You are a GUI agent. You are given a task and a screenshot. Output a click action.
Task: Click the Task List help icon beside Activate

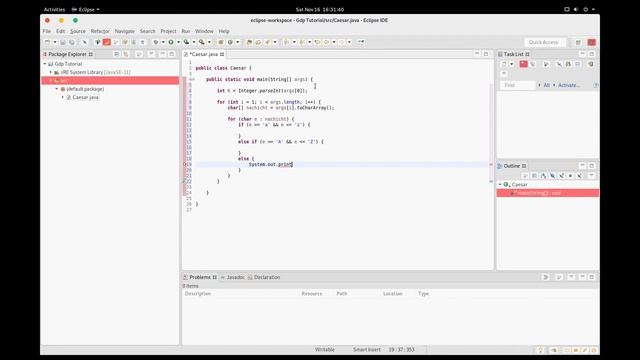(x=596, y=85)
